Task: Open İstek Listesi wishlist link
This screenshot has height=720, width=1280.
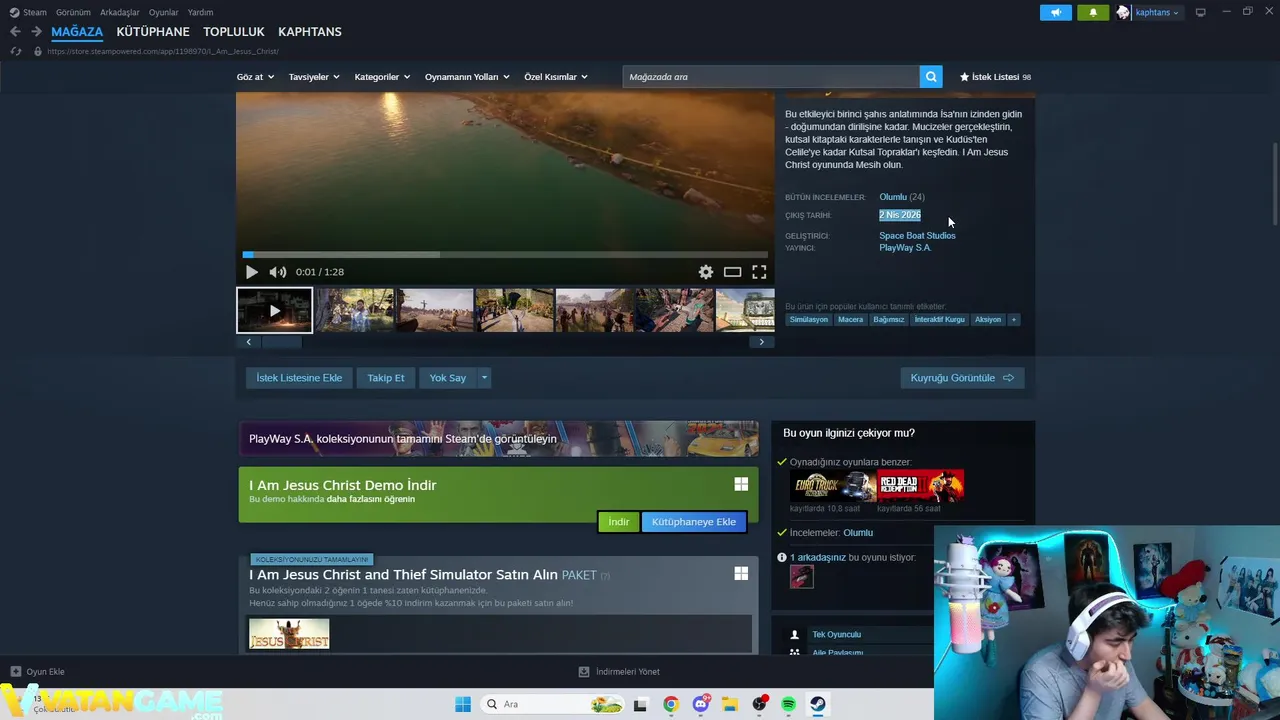Action: coord(995,77)
